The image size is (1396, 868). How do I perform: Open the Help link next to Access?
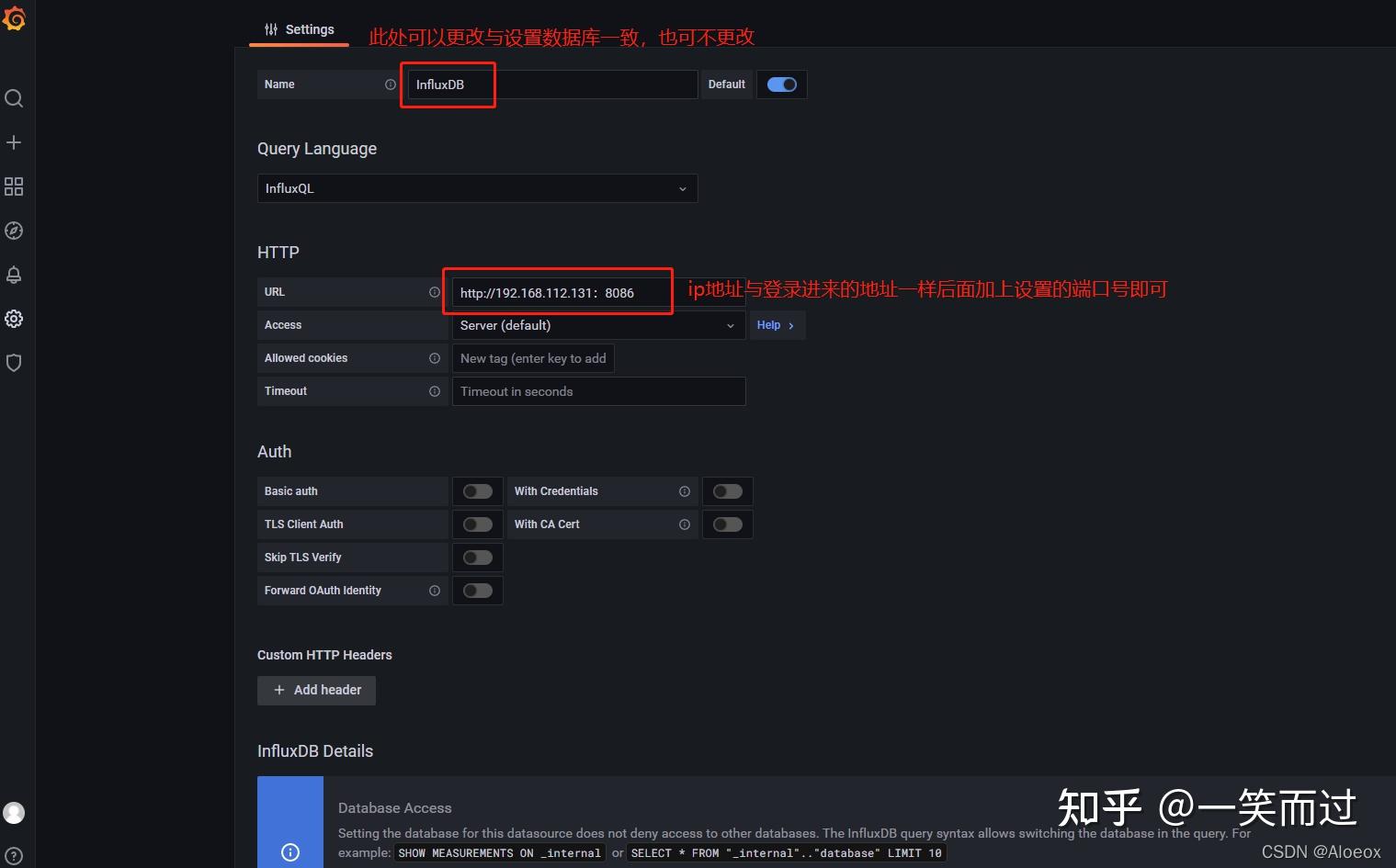click(775, 325)
